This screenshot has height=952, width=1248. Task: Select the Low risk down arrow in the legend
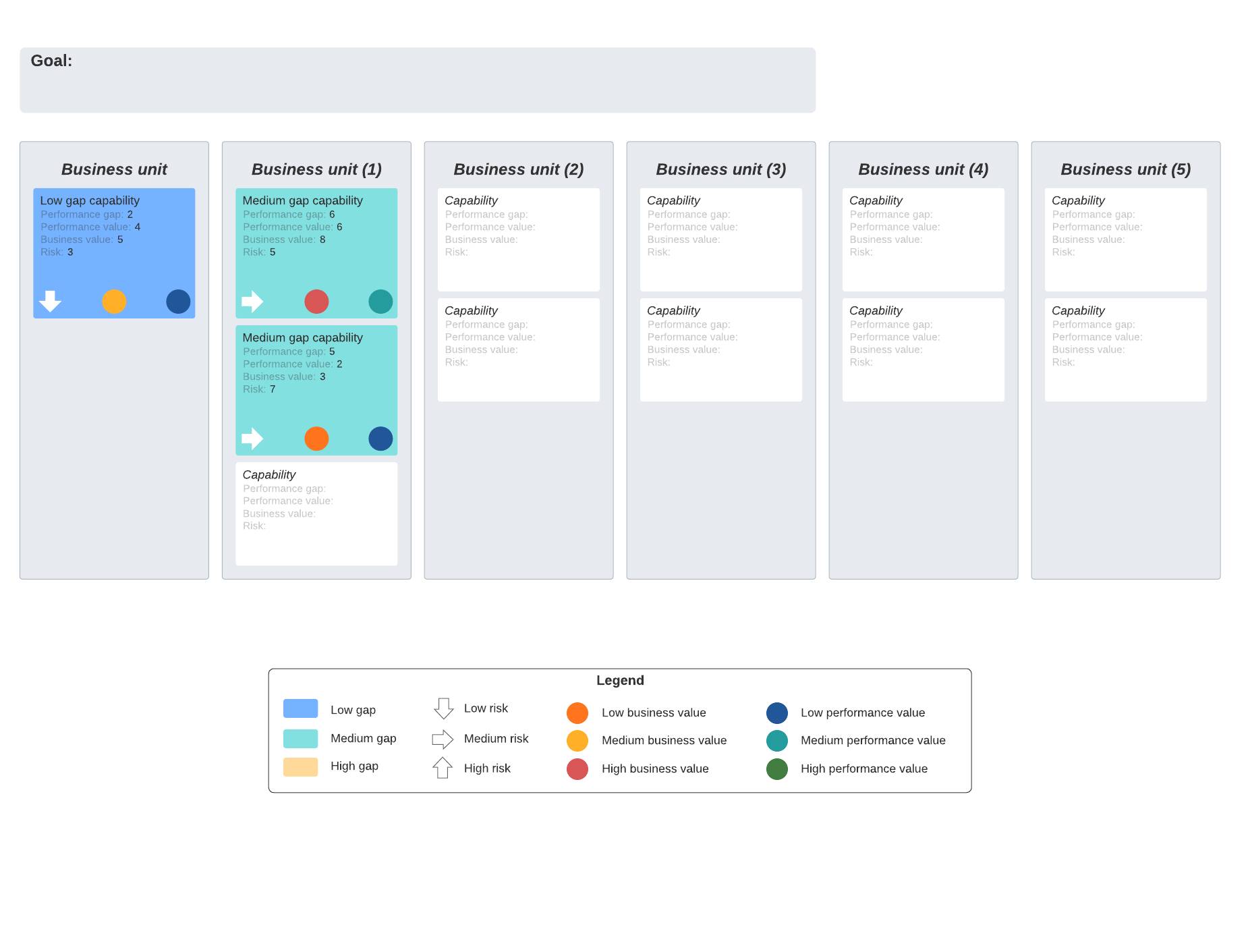pos(443,708)
